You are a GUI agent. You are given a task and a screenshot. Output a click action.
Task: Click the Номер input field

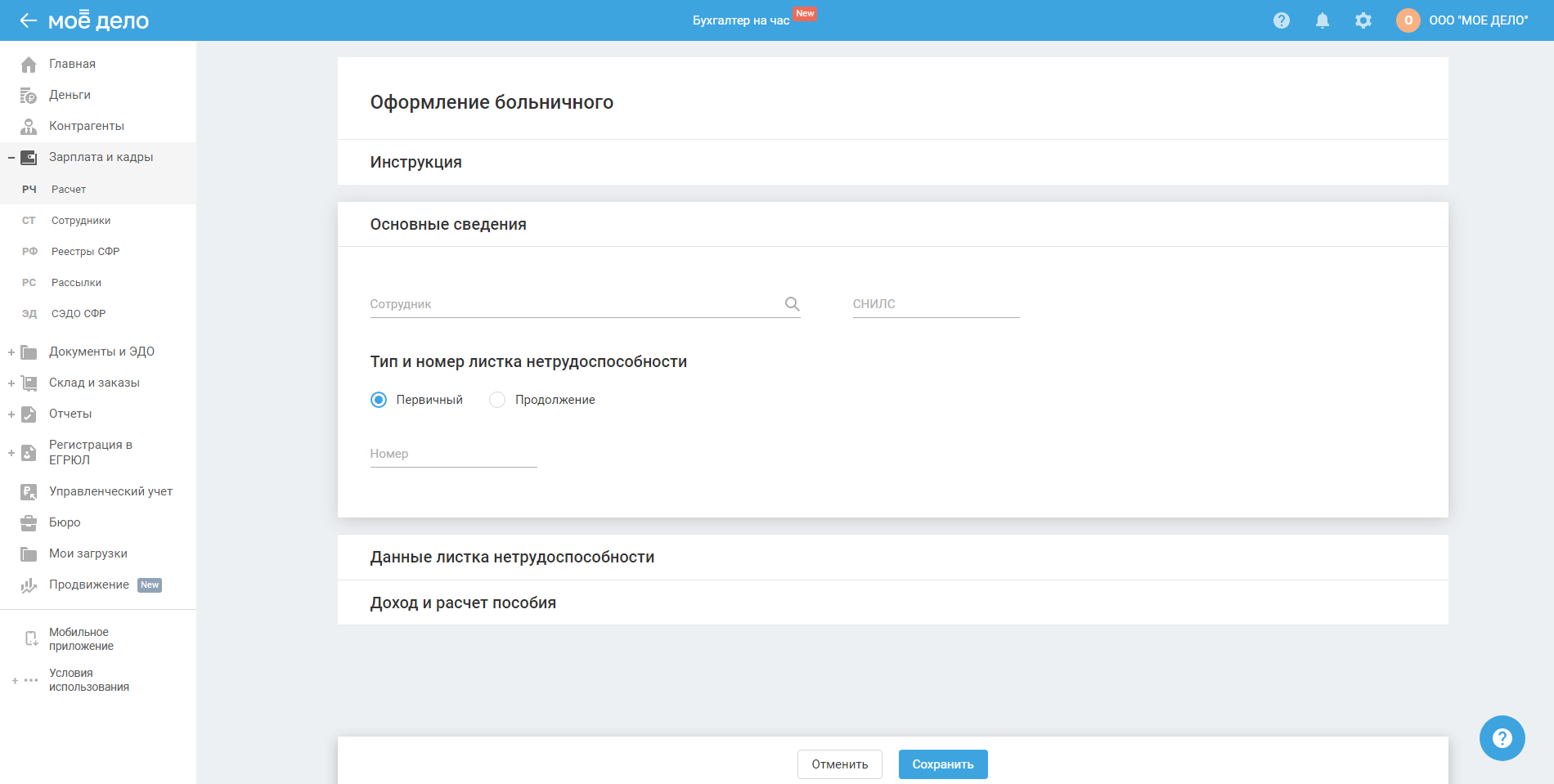(x=453, y=454)
